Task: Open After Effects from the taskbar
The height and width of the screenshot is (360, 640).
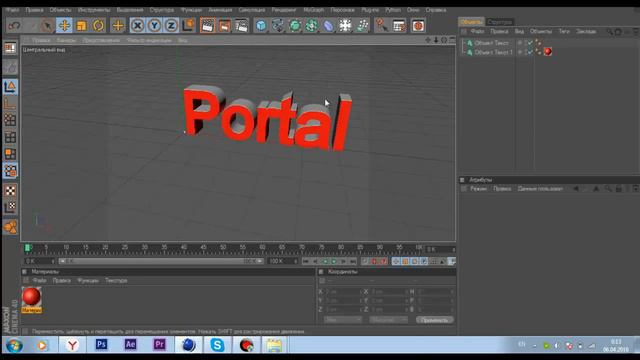Action: 130,345
